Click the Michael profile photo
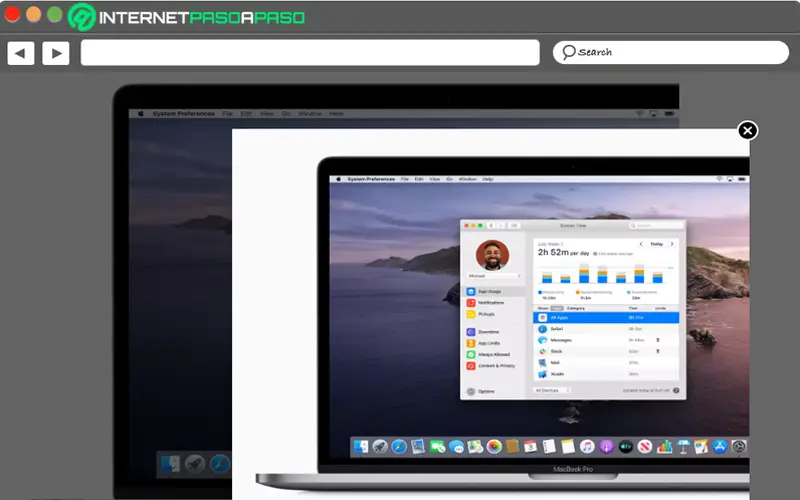This screenshot has width=800, height=500. pyautogui.click(x=492, y=255)
